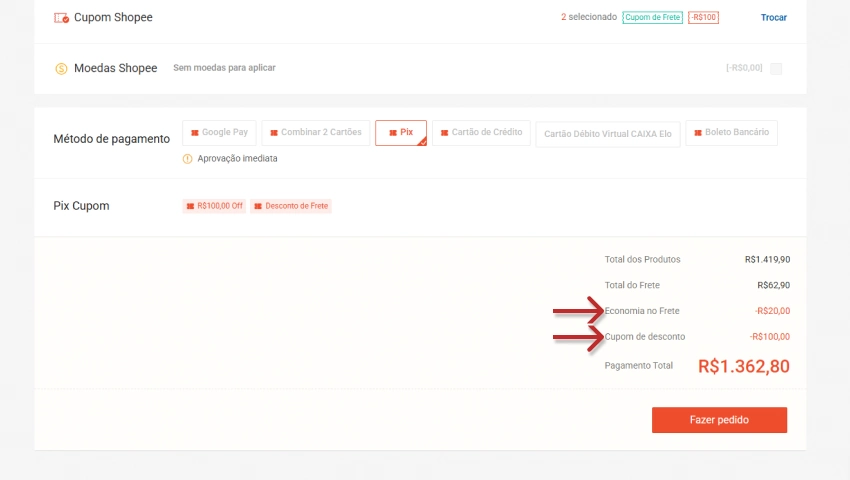Screen dimensions: 850x480
Task: Choose Combinar 2 Cartões payment option
Action: pos(315,133)
